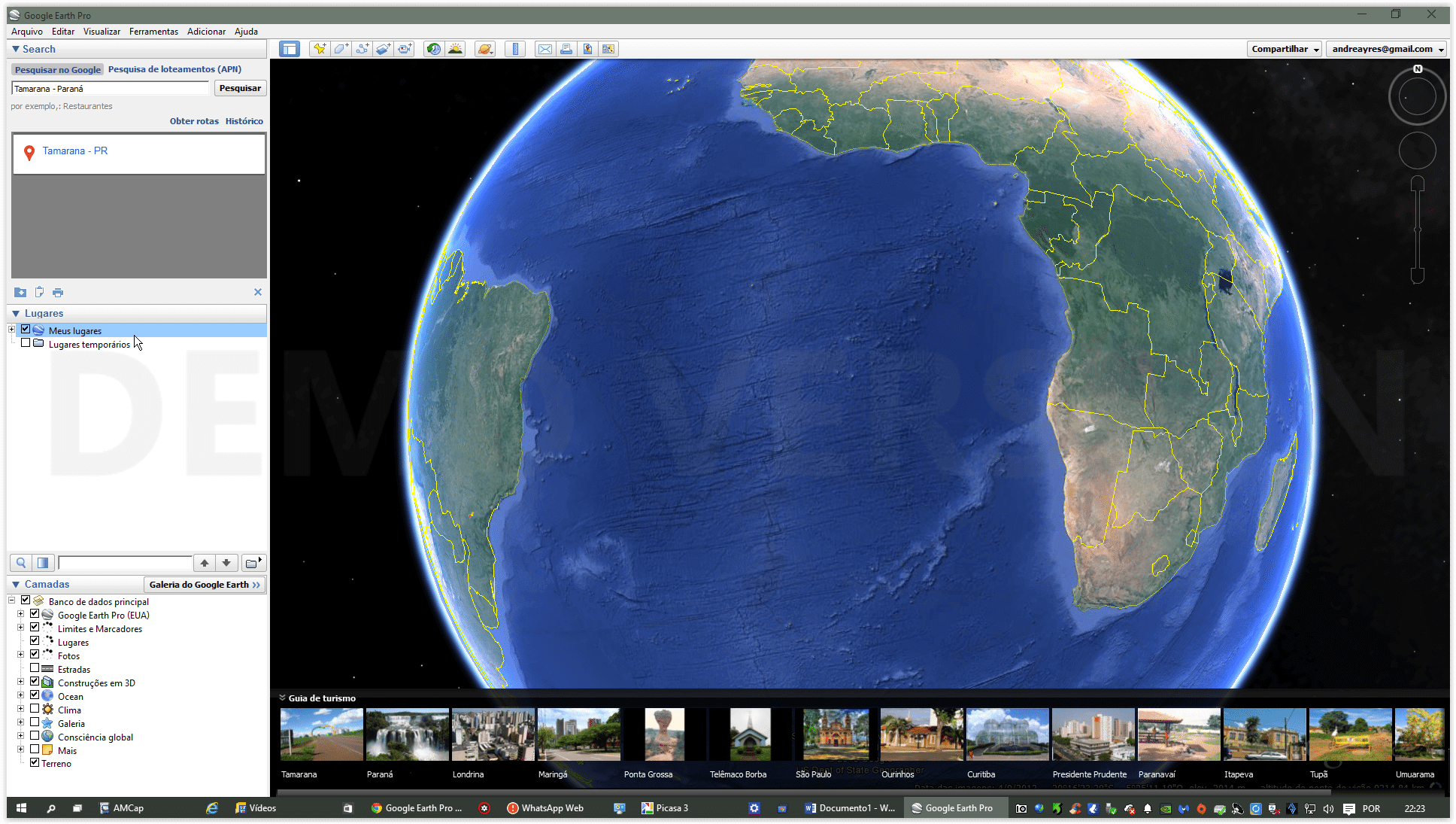
Task: Expand the Galeria layer node
Action: click(21, 722)
